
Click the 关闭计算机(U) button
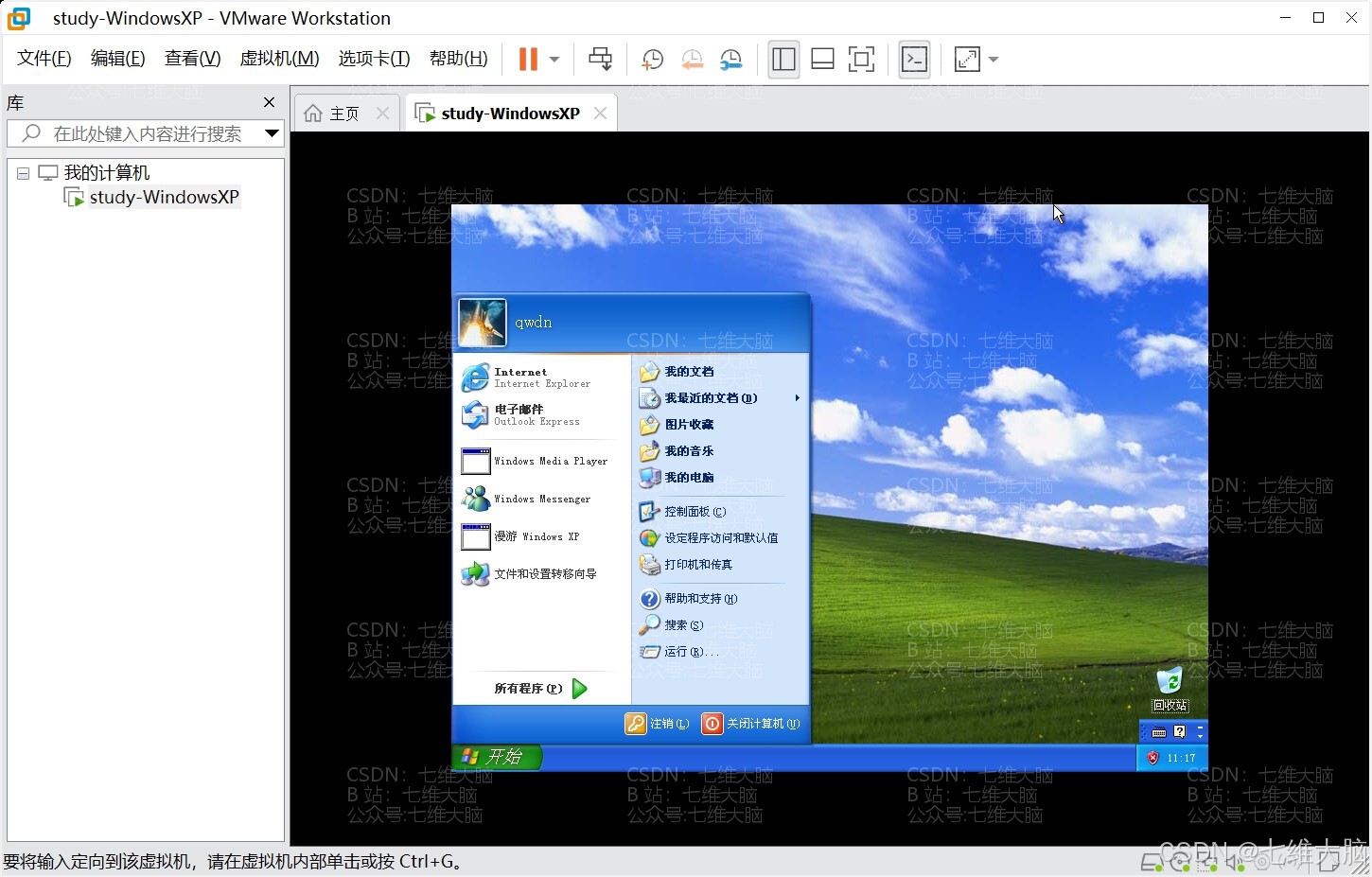[751, 724]
